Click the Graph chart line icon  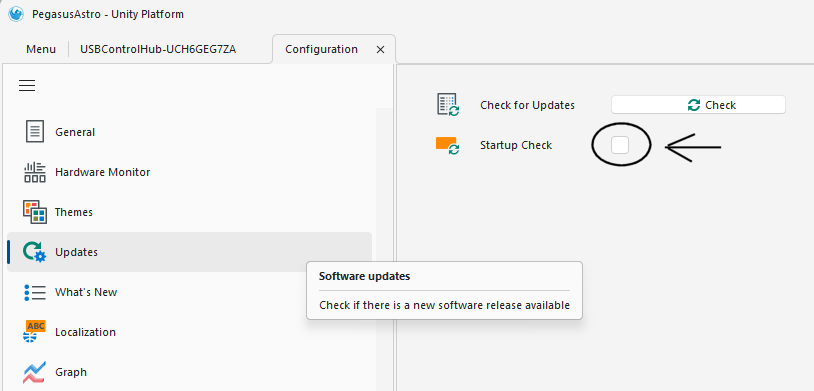point(35,372)
